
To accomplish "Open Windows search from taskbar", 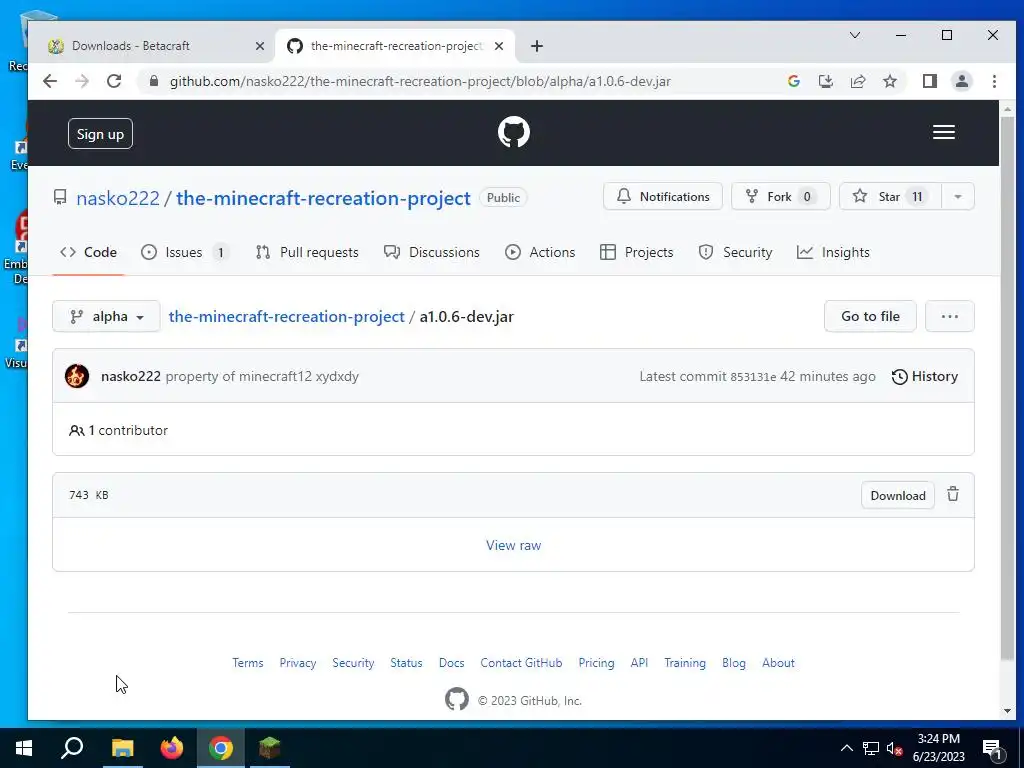I will tap(72, 748).
